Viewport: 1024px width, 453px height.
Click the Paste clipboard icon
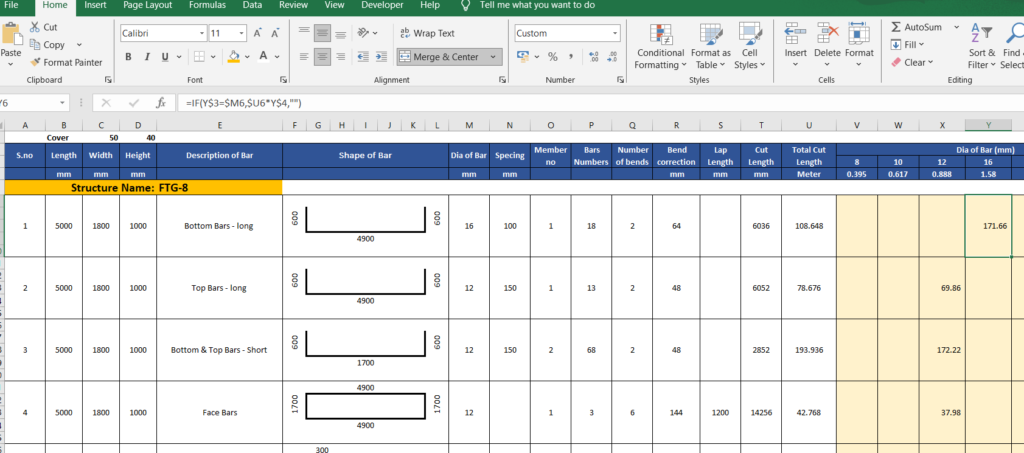pos(10,34)
